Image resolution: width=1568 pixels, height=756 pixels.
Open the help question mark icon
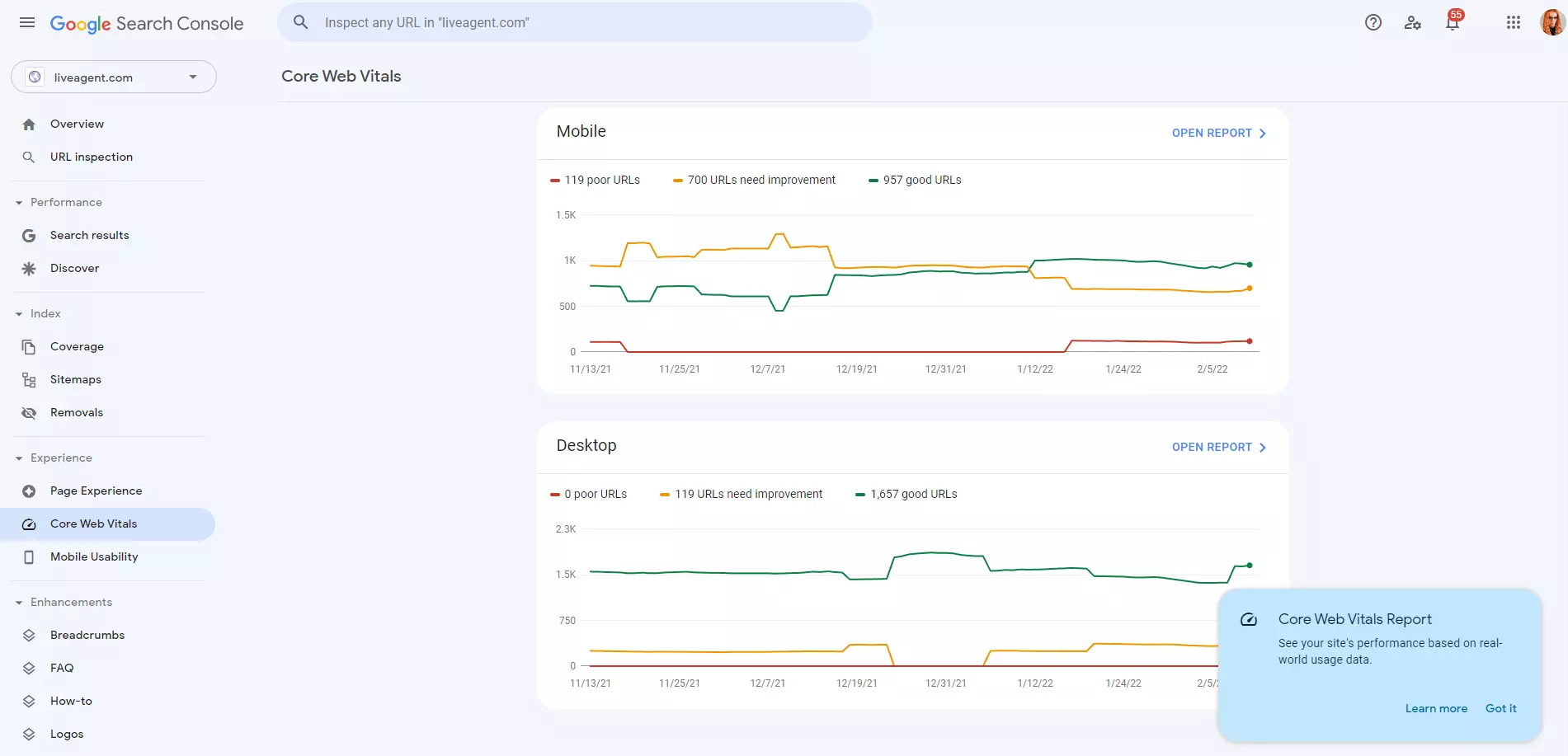click(1373, 22)
